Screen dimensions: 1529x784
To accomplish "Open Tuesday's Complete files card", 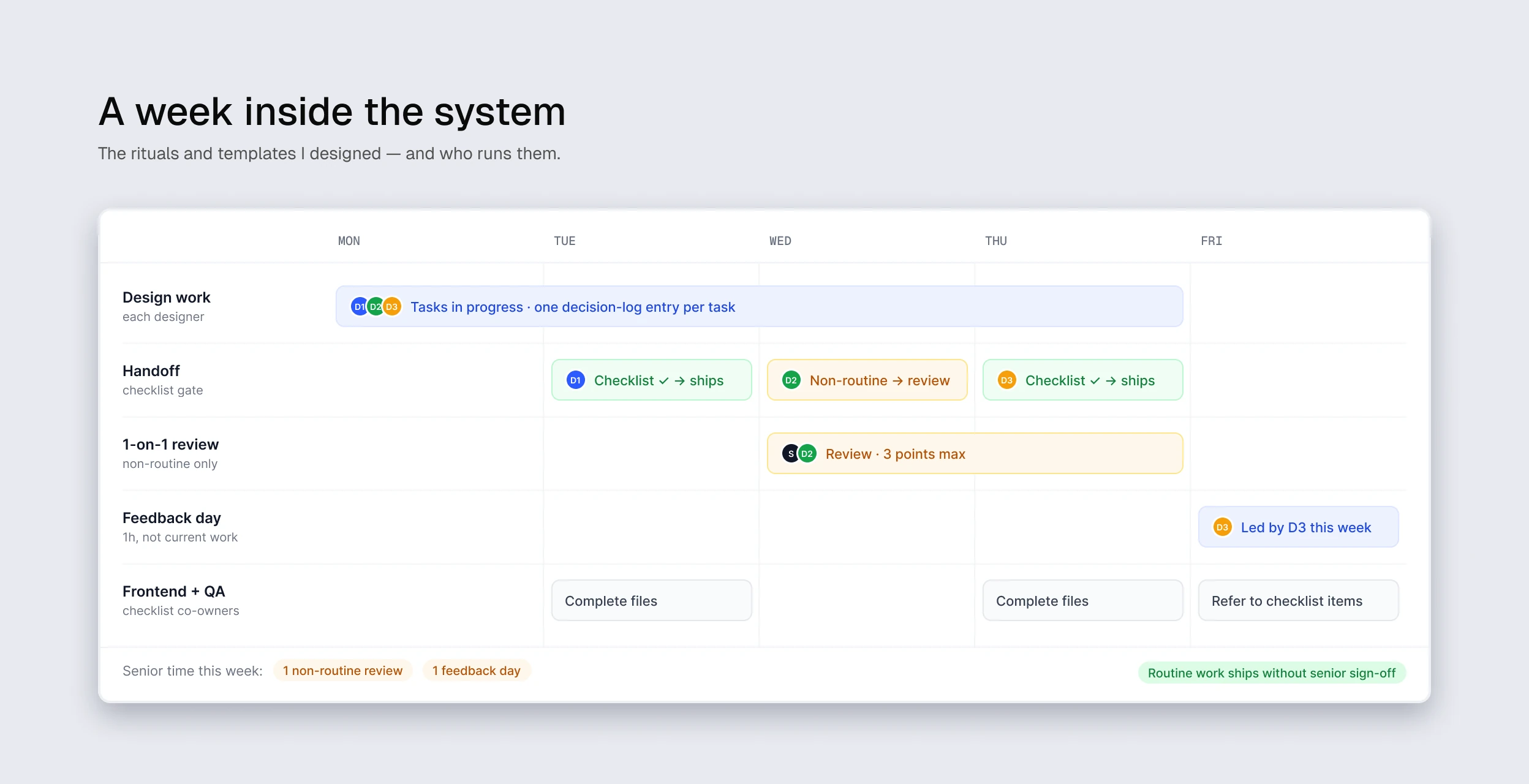I will click(x=651, y=600).
